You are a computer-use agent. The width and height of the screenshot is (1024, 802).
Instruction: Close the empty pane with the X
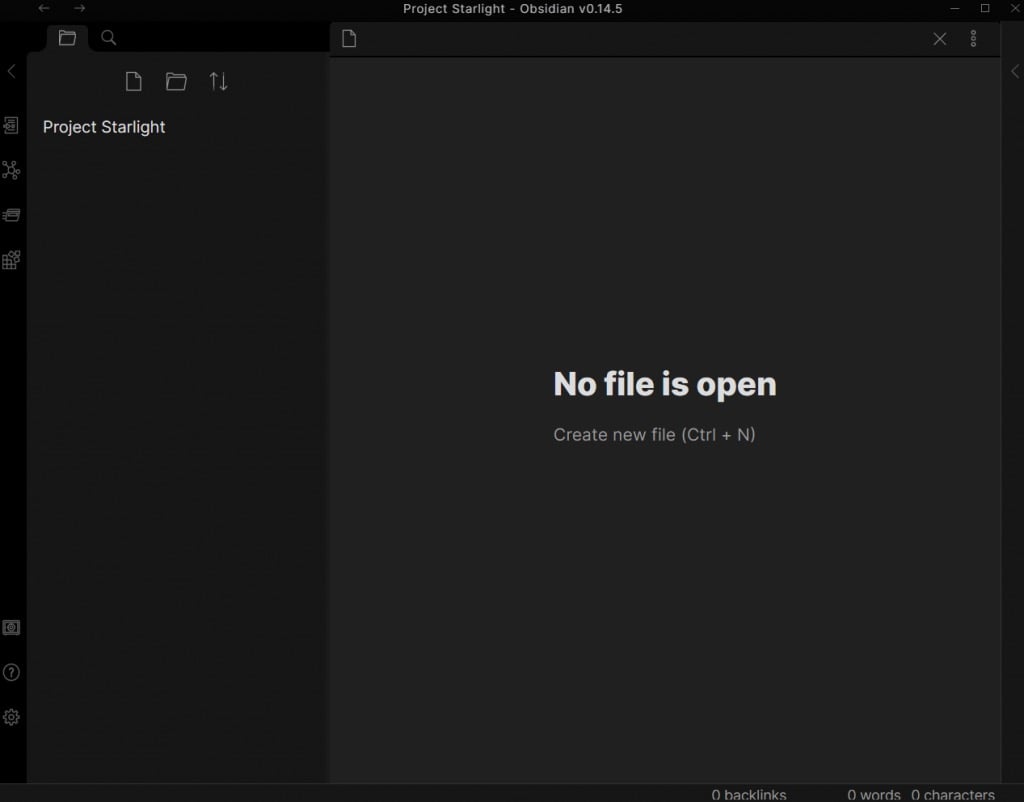(939, 39)
